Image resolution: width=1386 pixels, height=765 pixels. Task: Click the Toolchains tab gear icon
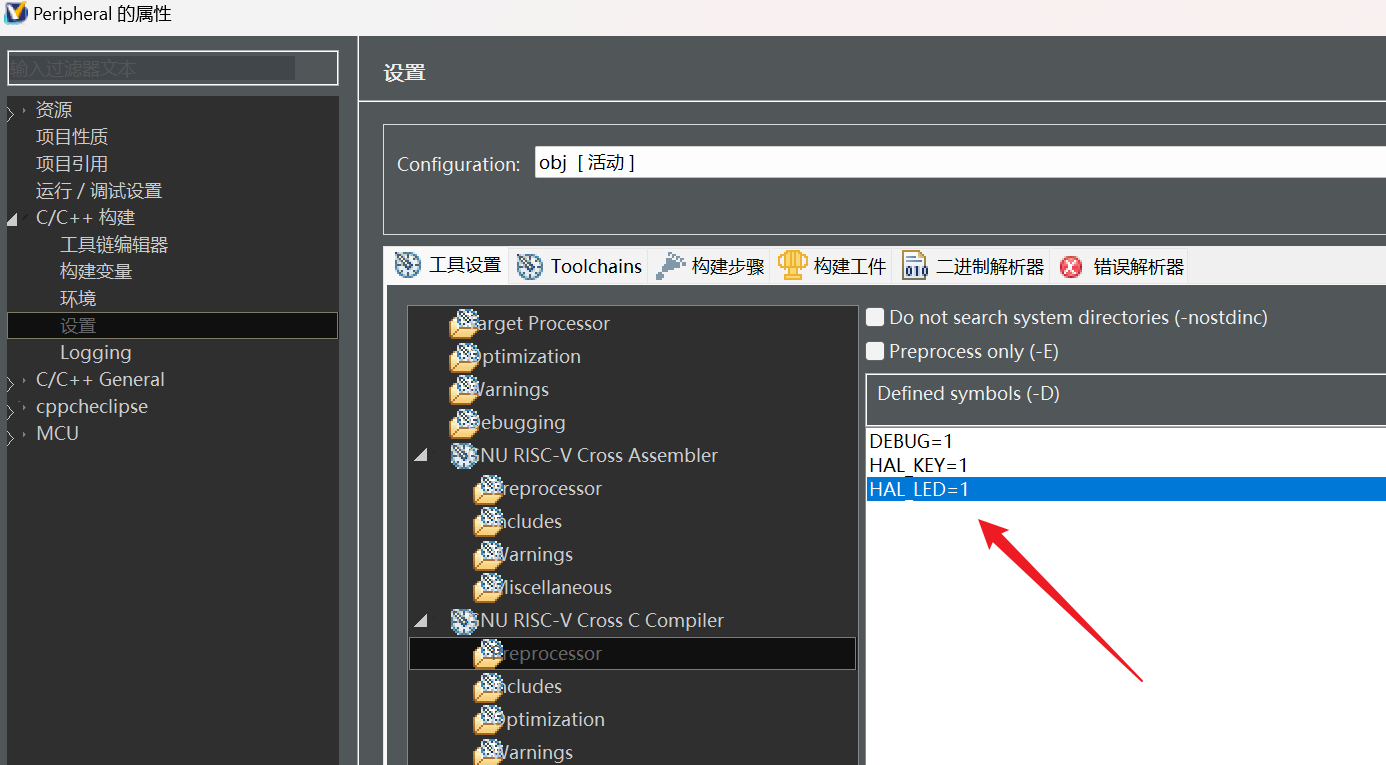[x=530, y=266]
